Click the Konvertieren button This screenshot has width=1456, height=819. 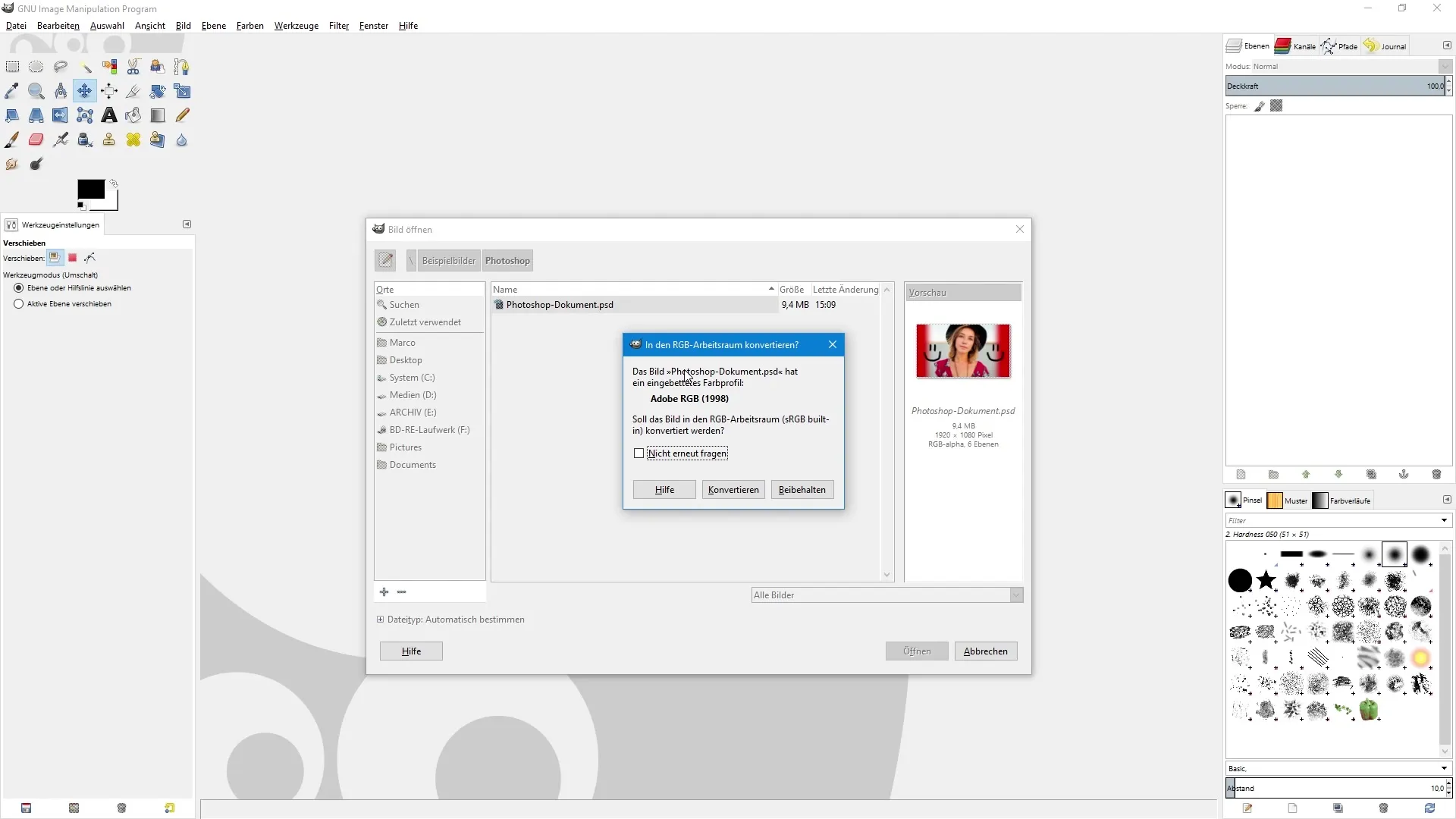point(733,490)
